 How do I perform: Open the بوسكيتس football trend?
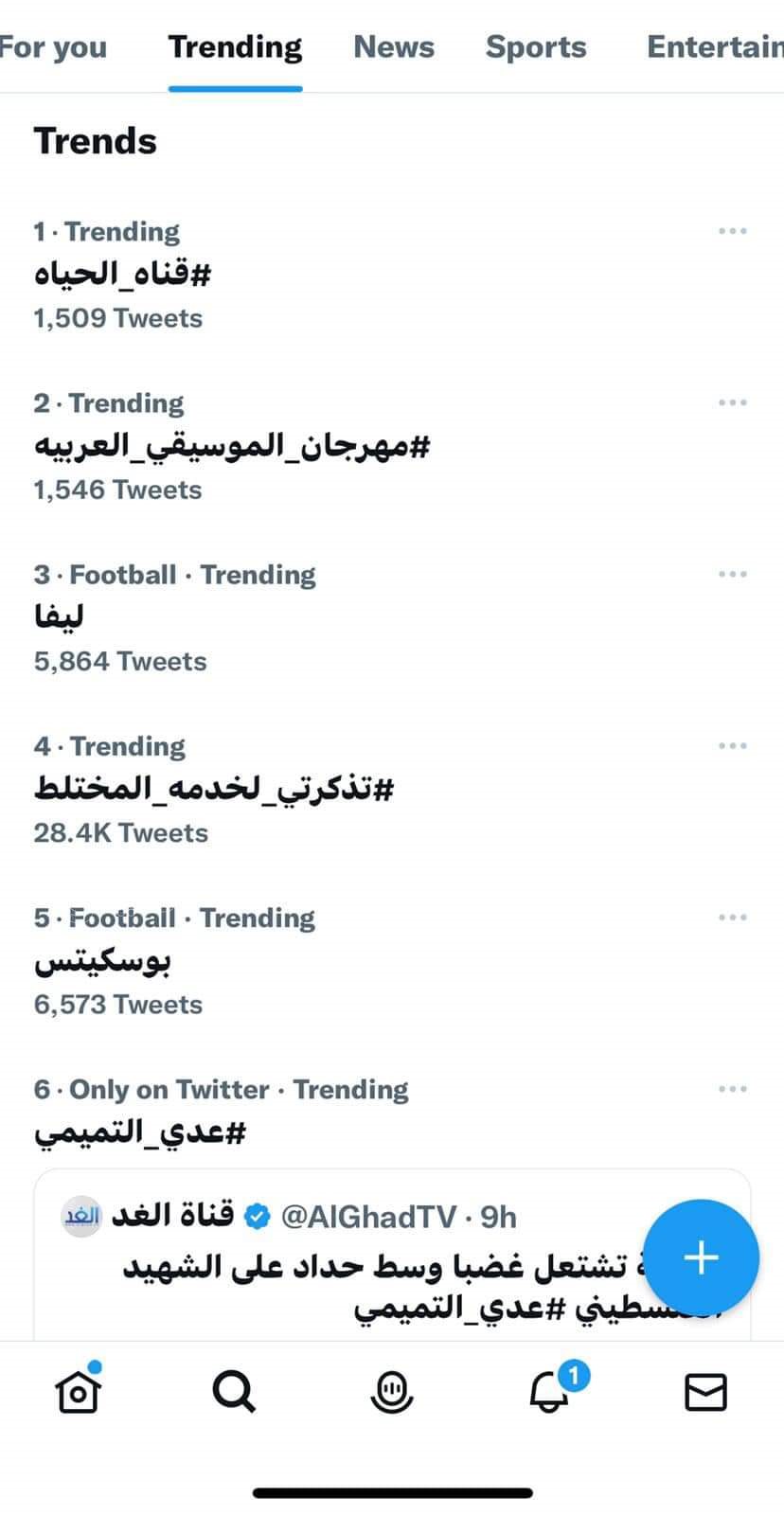point(102,961)
